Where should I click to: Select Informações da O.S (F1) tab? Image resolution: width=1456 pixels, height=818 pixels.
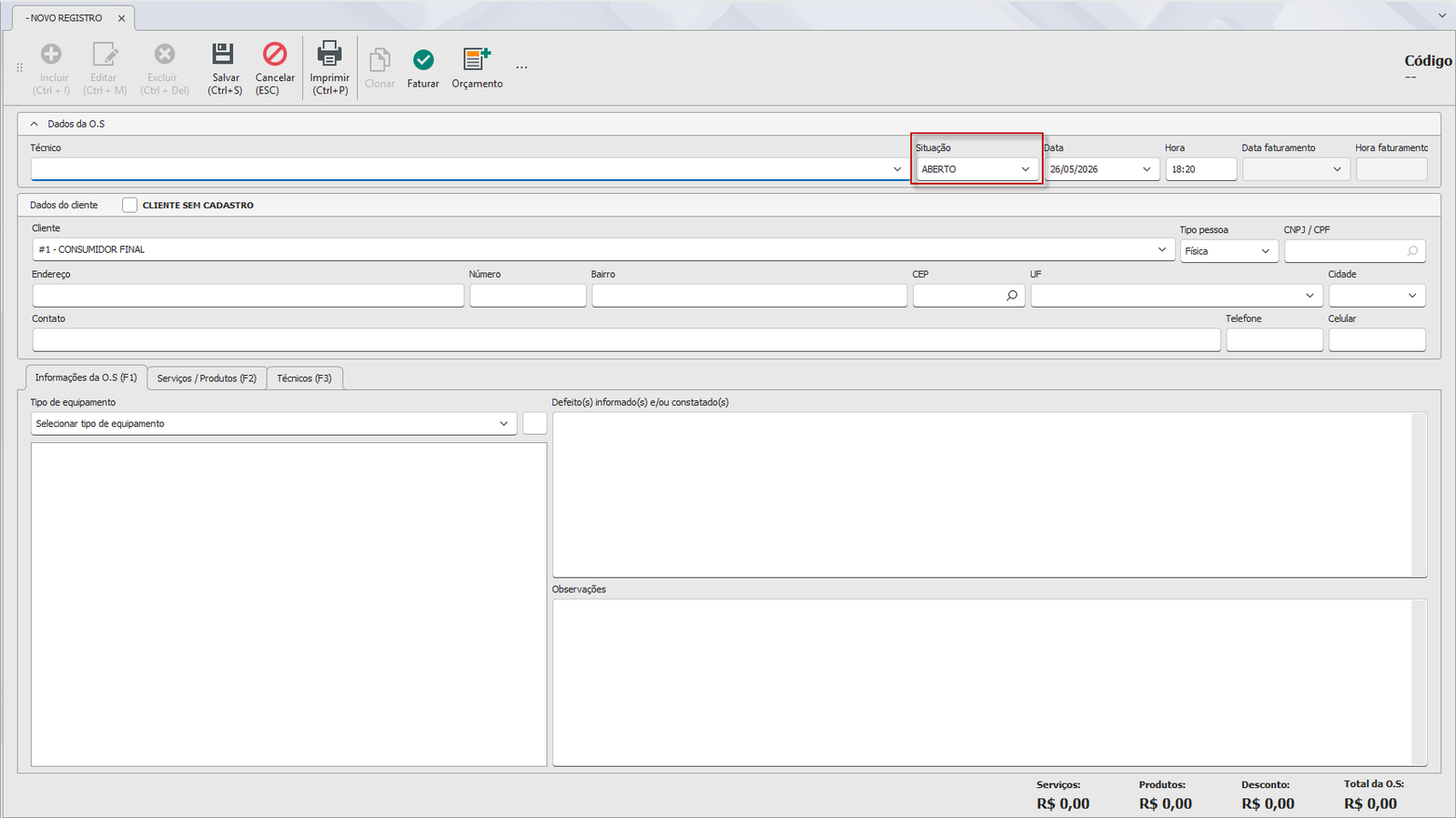[86, 378]
